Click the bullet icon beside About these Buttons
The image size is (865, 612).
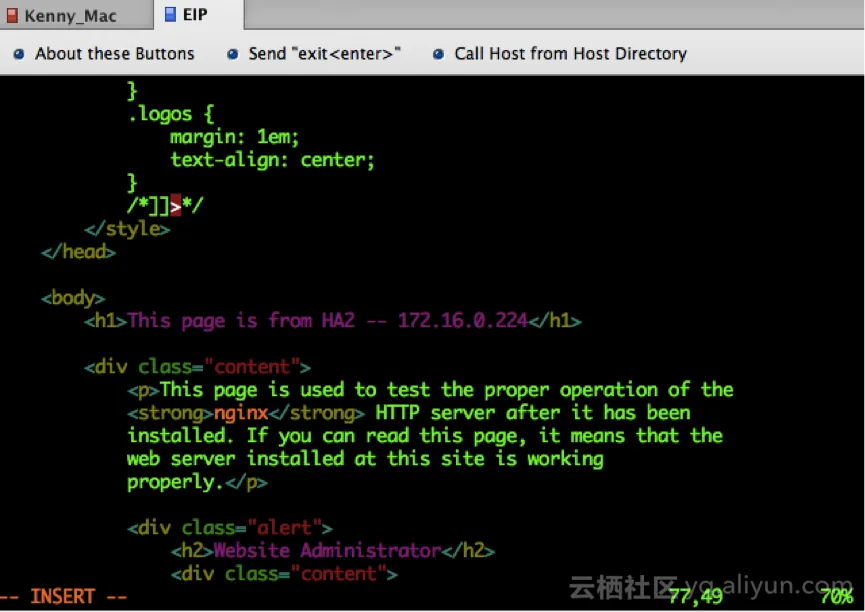(19, 54)
